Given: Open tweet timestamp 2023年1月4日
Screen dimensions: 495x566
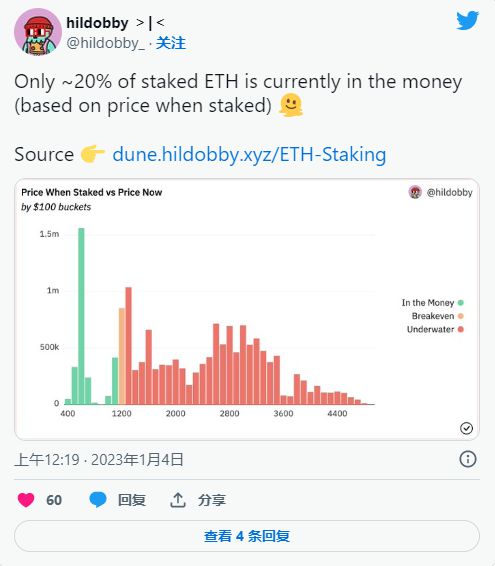Looking at the screenshot, I should [137, 460].
